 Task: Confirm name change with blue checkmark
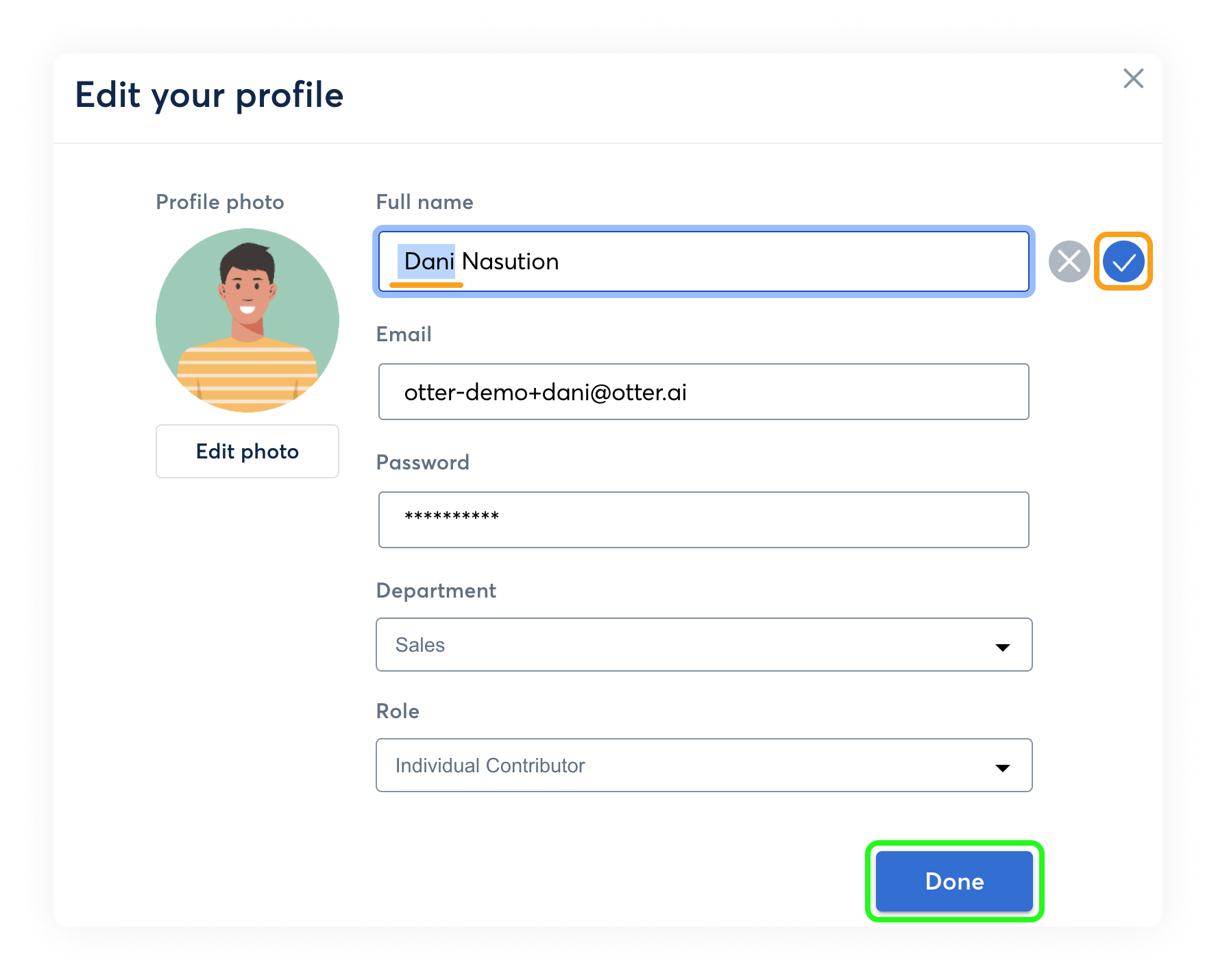[x=1123, y=261]
